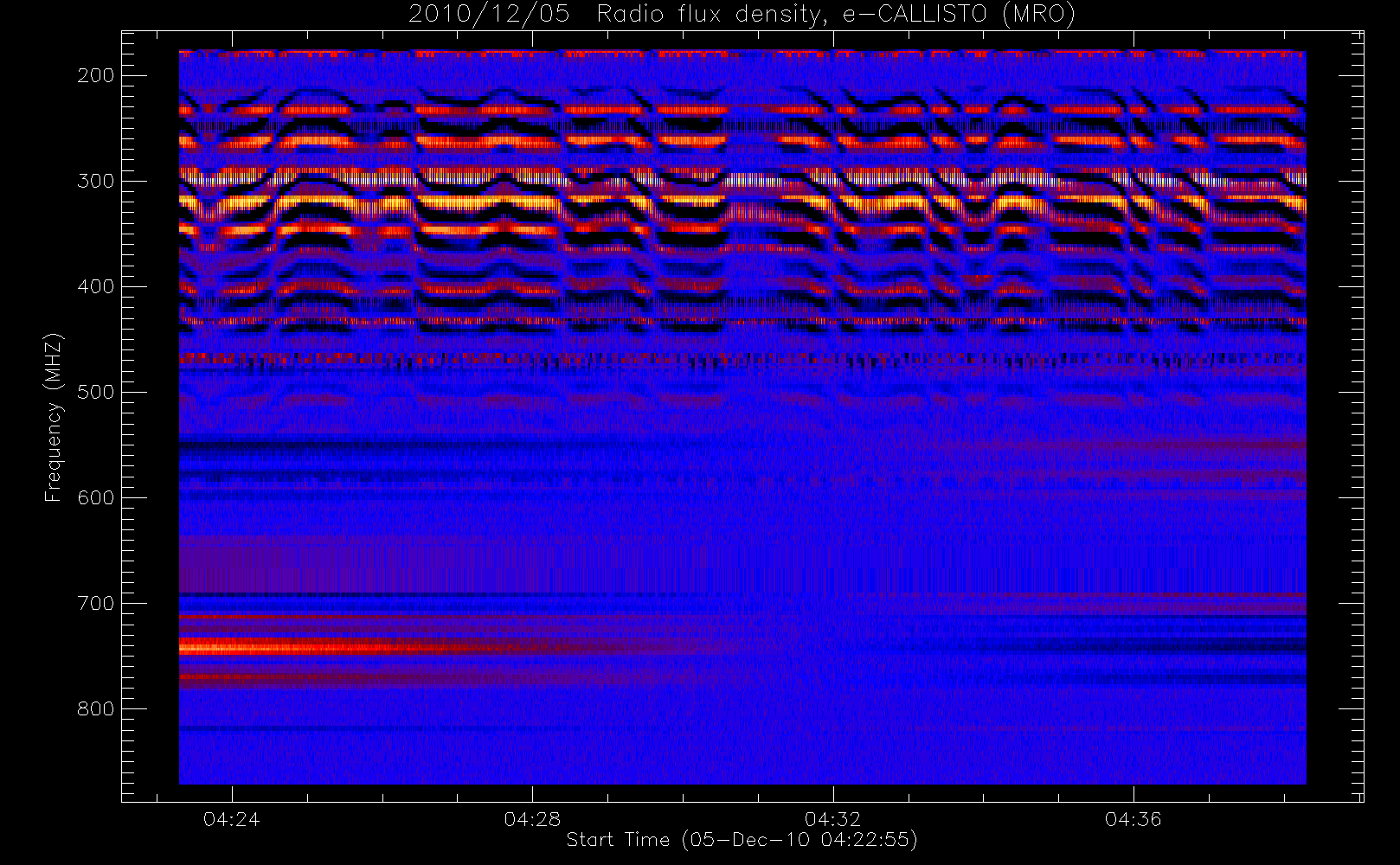
Task: Click the "Frequency (MHz)" axis label
Action: pyautogui.click(x=54, y=417)
